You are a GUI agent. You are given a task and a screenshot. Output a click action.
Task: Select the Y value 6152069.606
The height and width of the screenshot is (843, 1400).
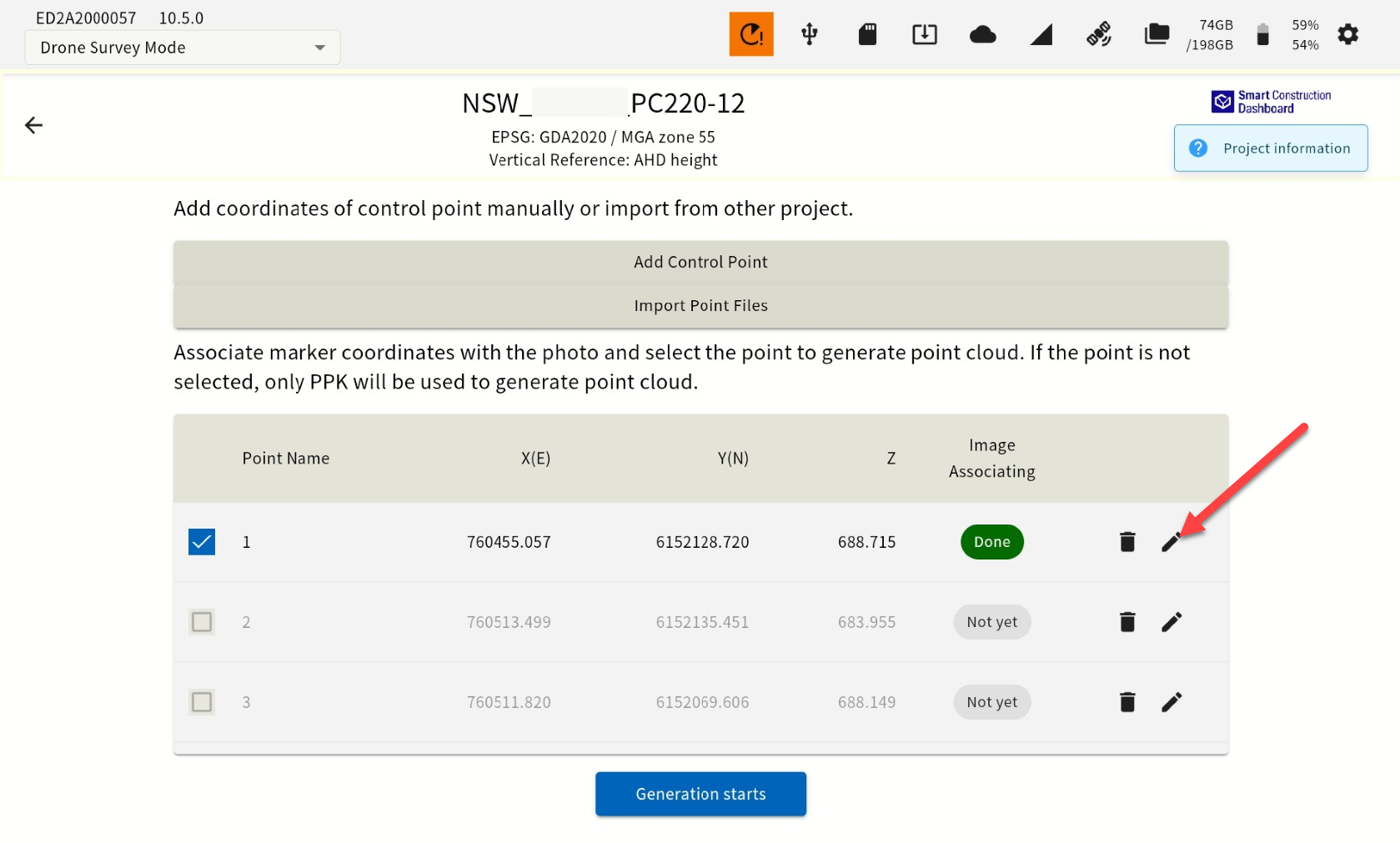click(703, 702)
